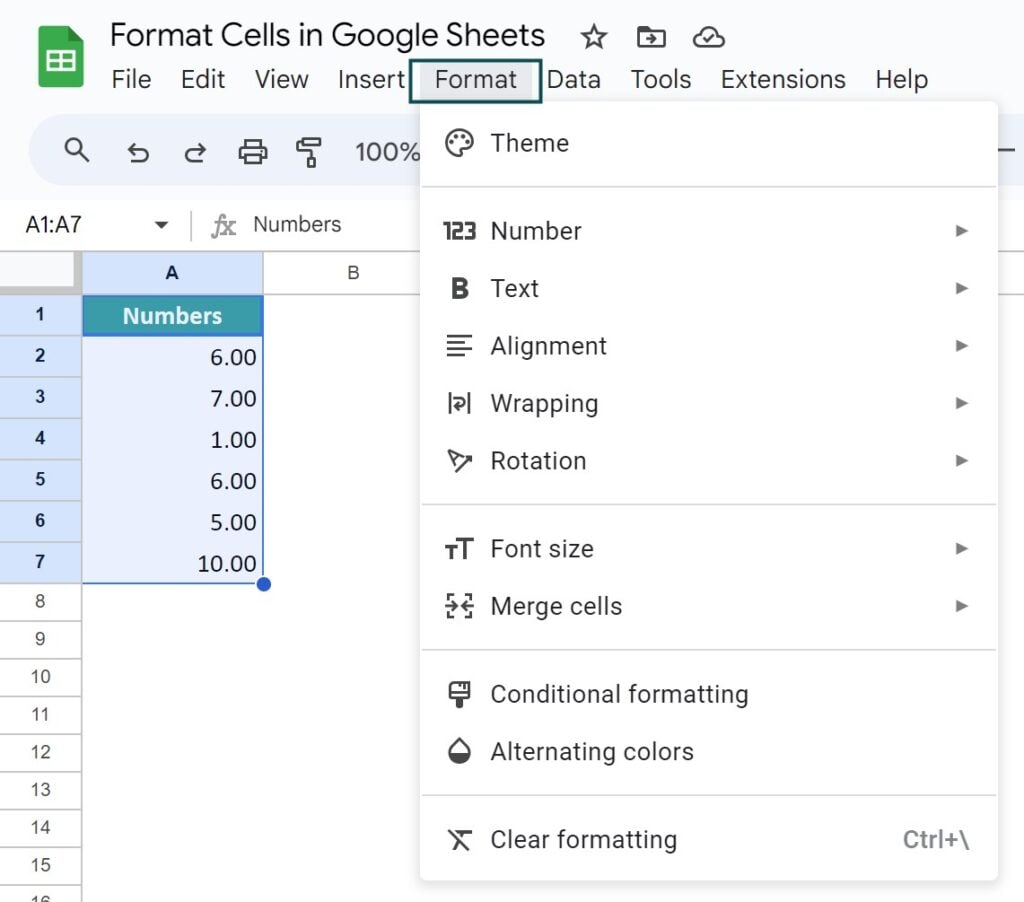Star the document with the star icon
1024x902 pixels.
click(x=594, y=37)
